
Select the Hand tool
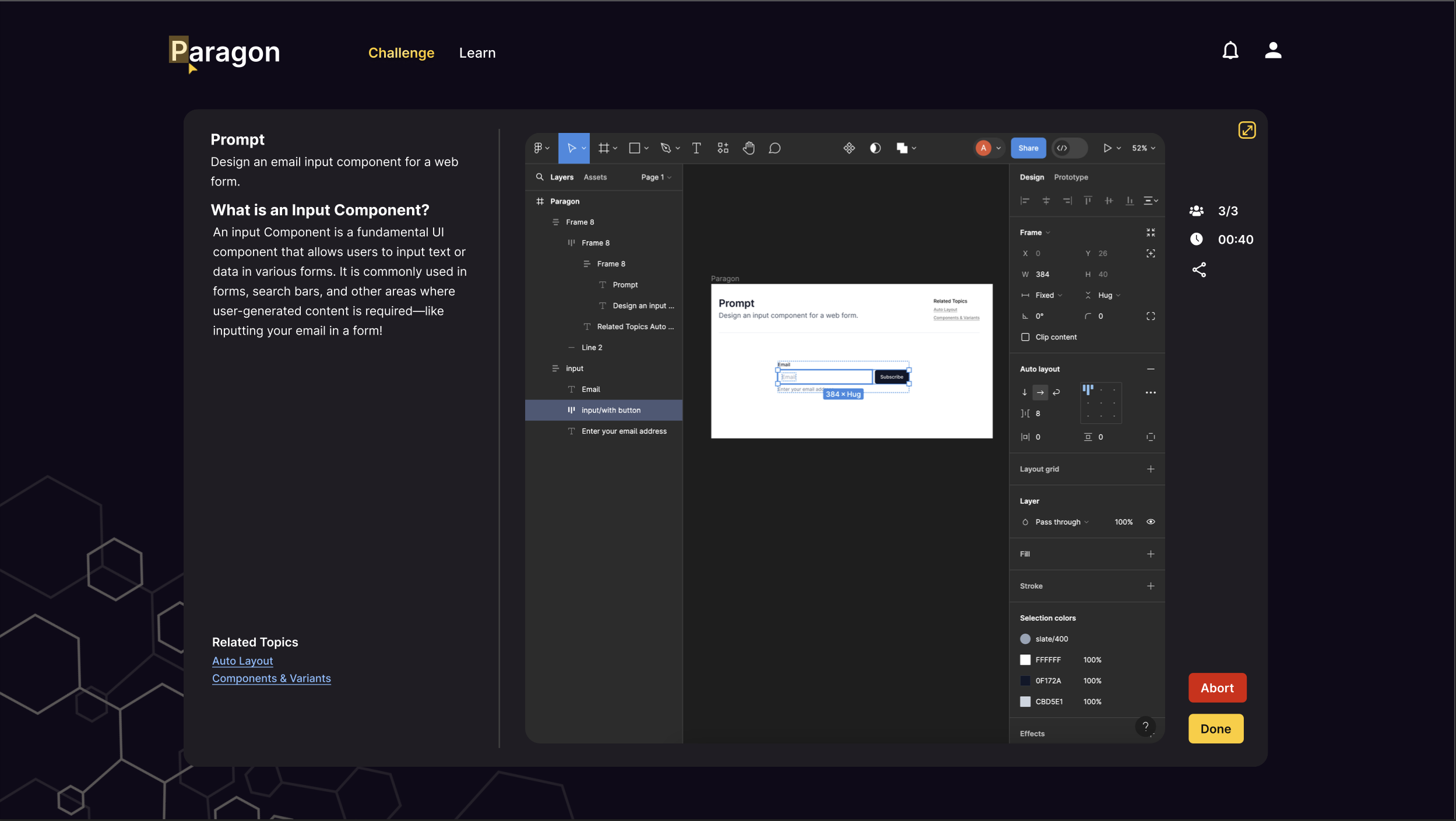coord(749,148)
